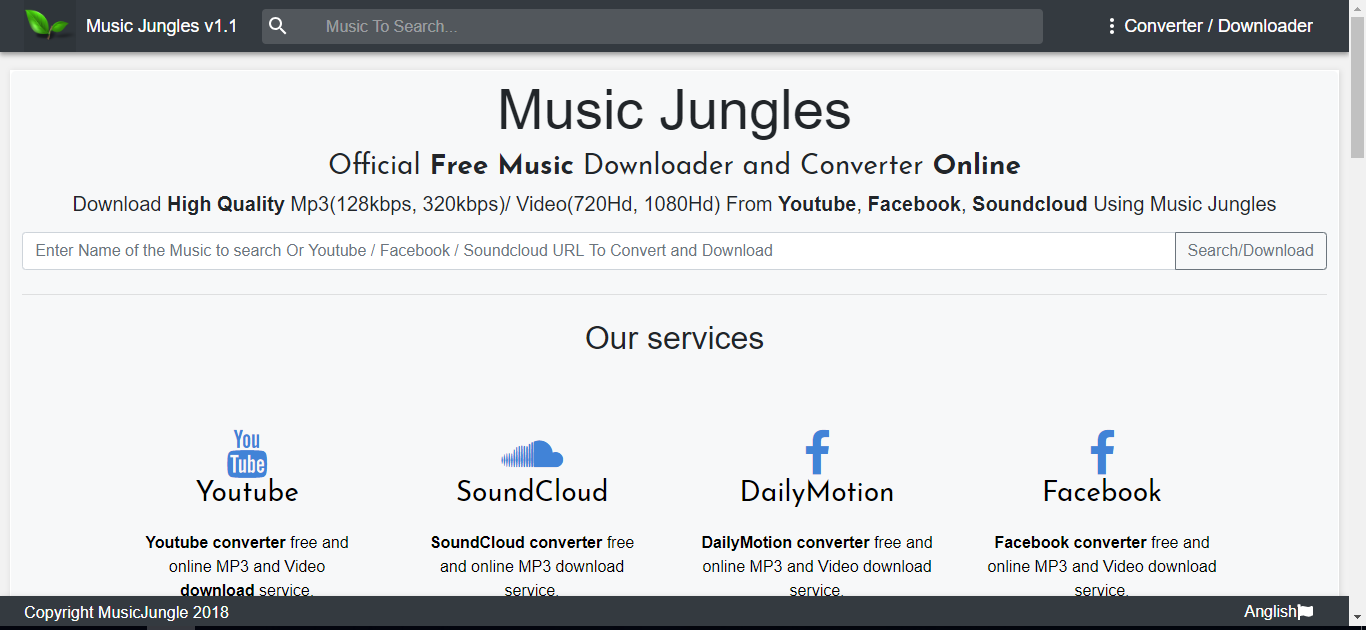Click the green leaf Music Jungles logo
The height and width of the screenshot is (630, 1366).
48,24
